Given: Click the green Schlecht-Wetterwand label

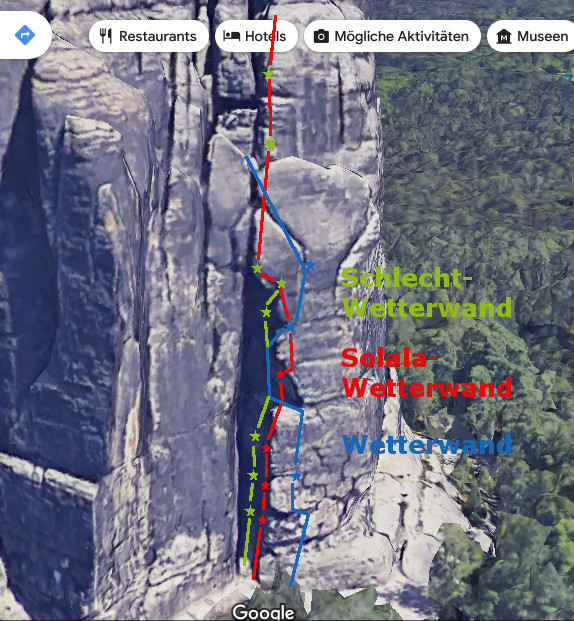Looking at the screenshot, I should point(427,293).
